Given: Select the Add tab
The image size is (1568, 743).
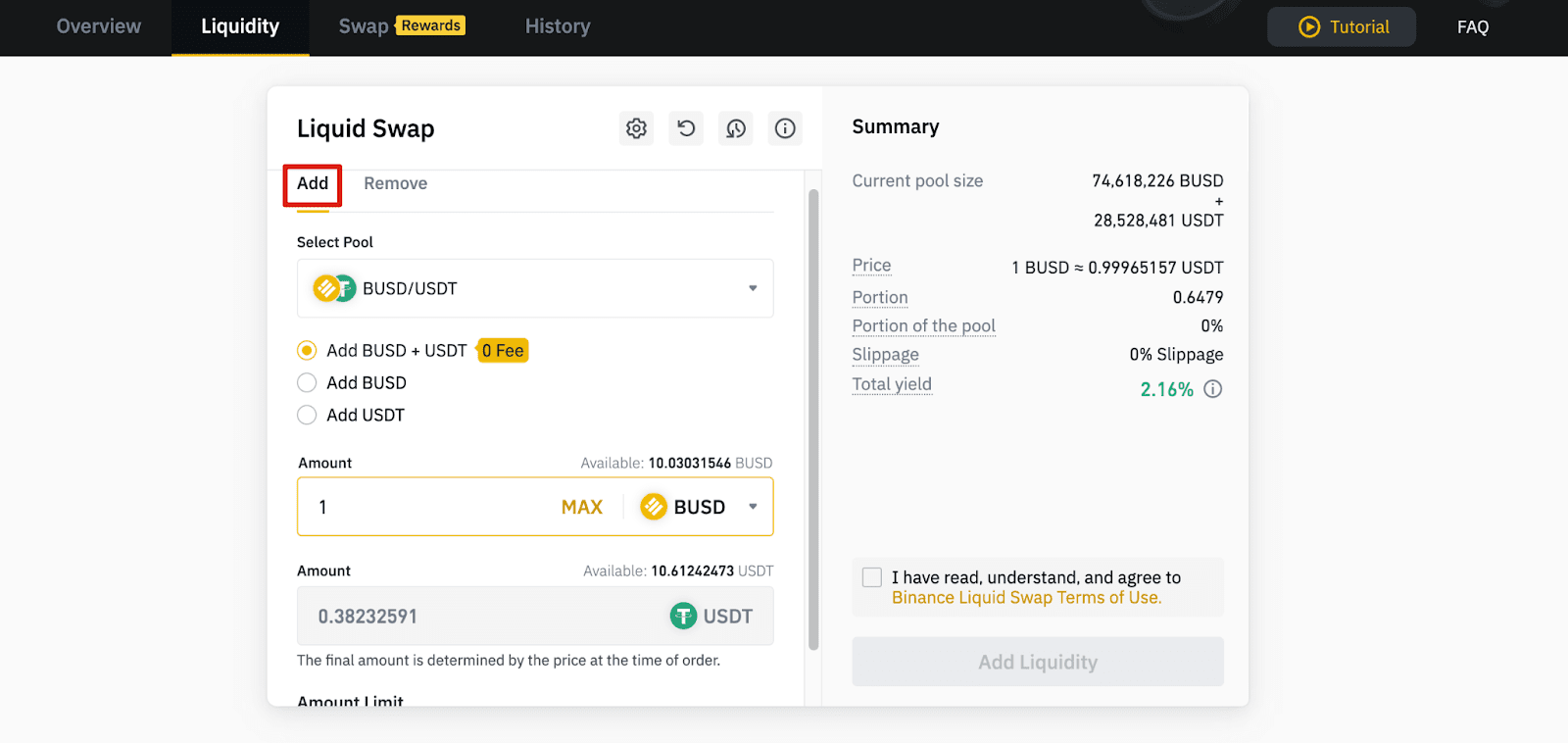Looking at the screenshot, I should [x=313, y=183].
